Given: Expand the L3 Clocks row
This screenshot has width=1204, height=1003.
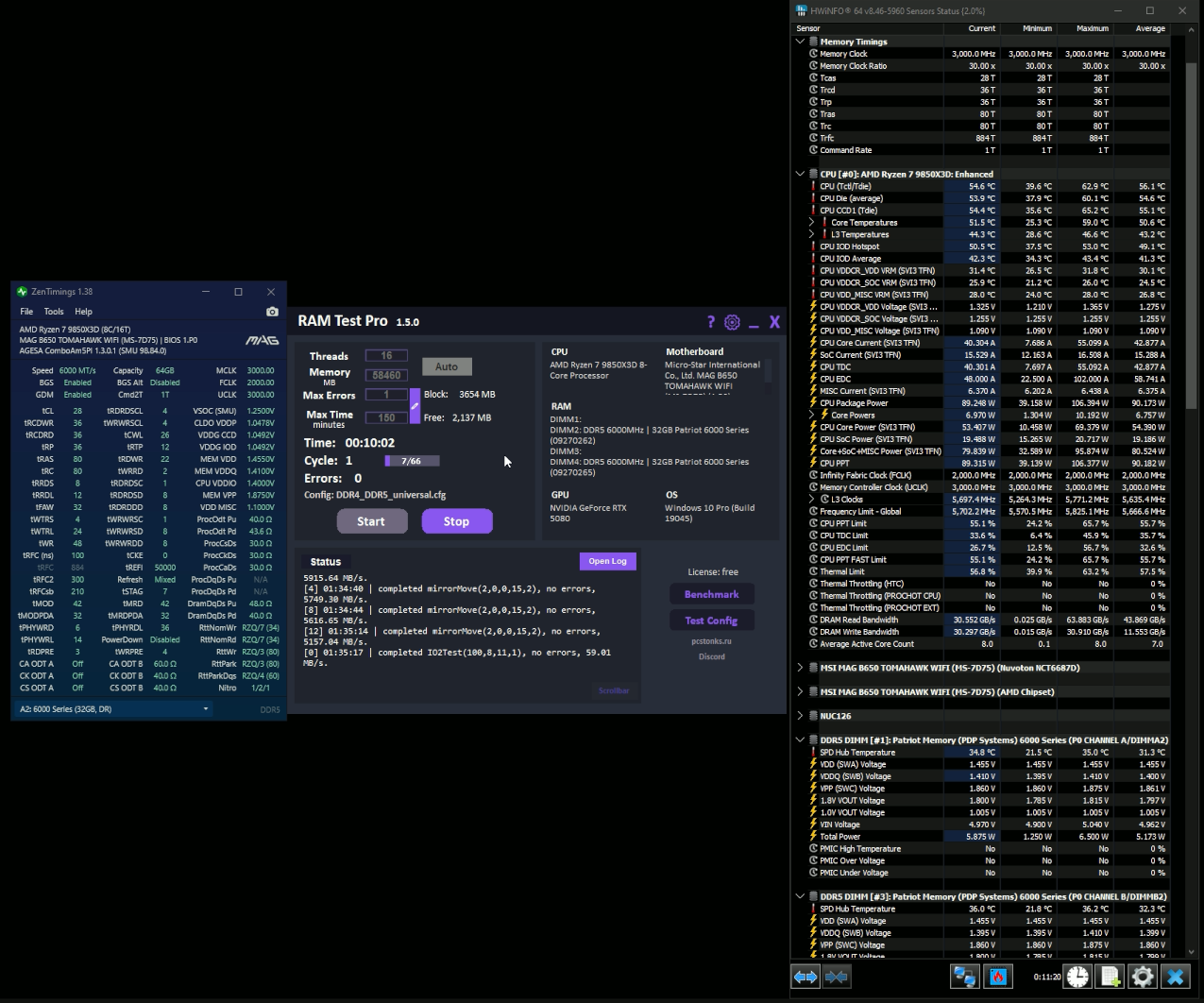Looking at the screenshot, I should 811,499.
